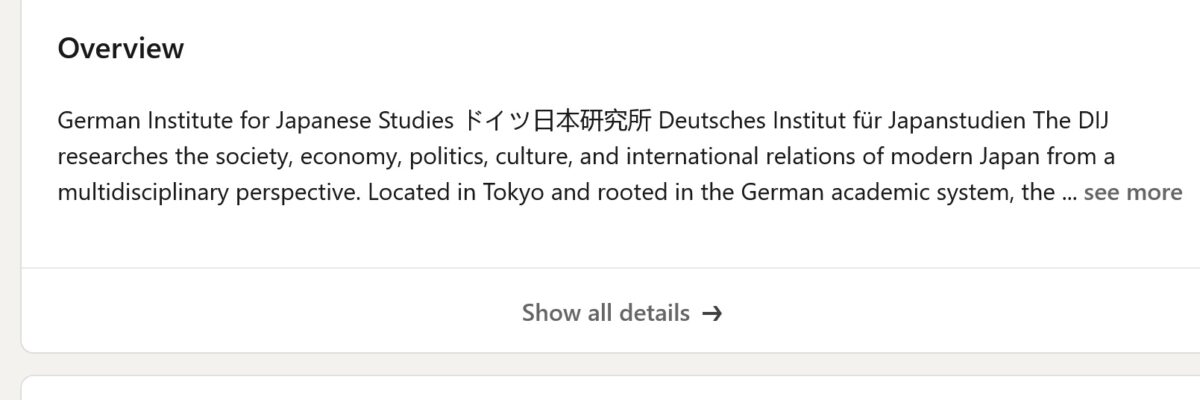Click the gray page margin left of the card
This screenshot has width=1200, height=400.
10,200
